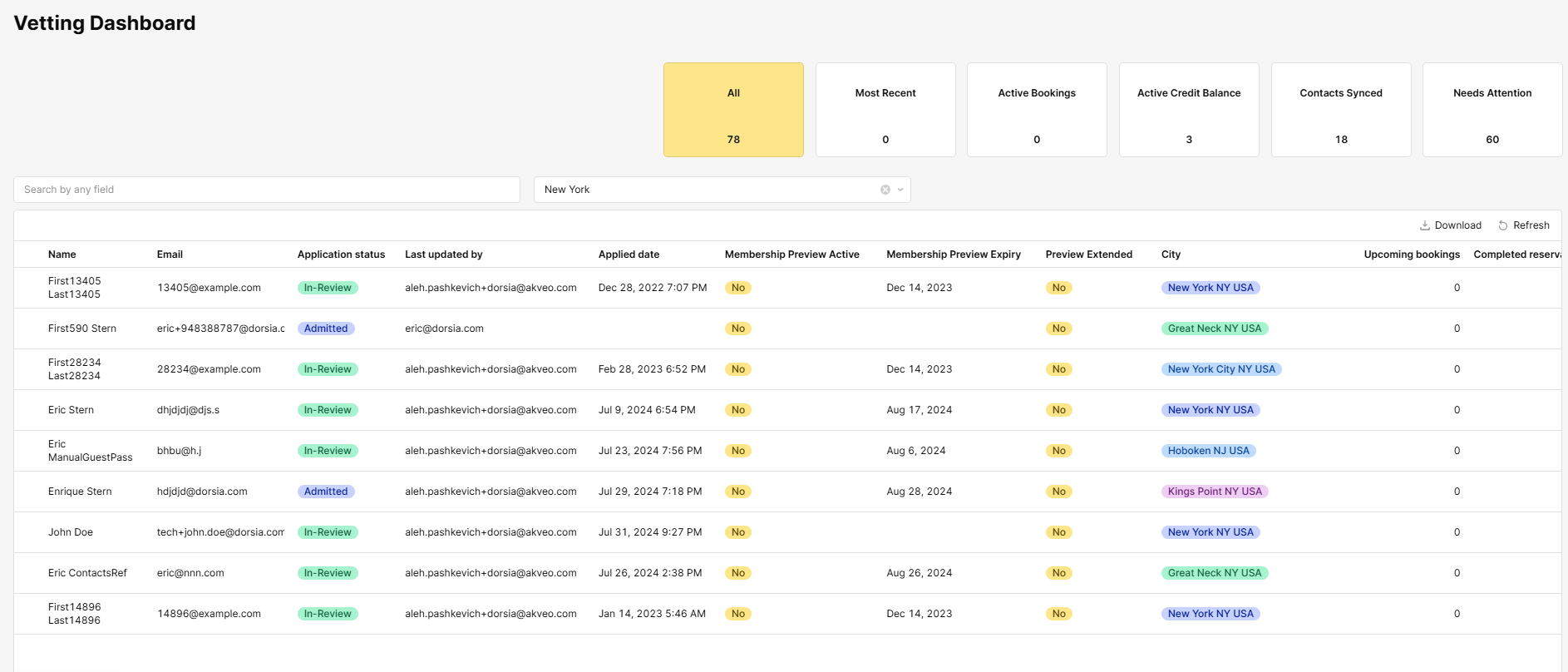1568x672 pixels.
Task: Click the Refresh icon above the table
Action: click(x=1503, y=225)
